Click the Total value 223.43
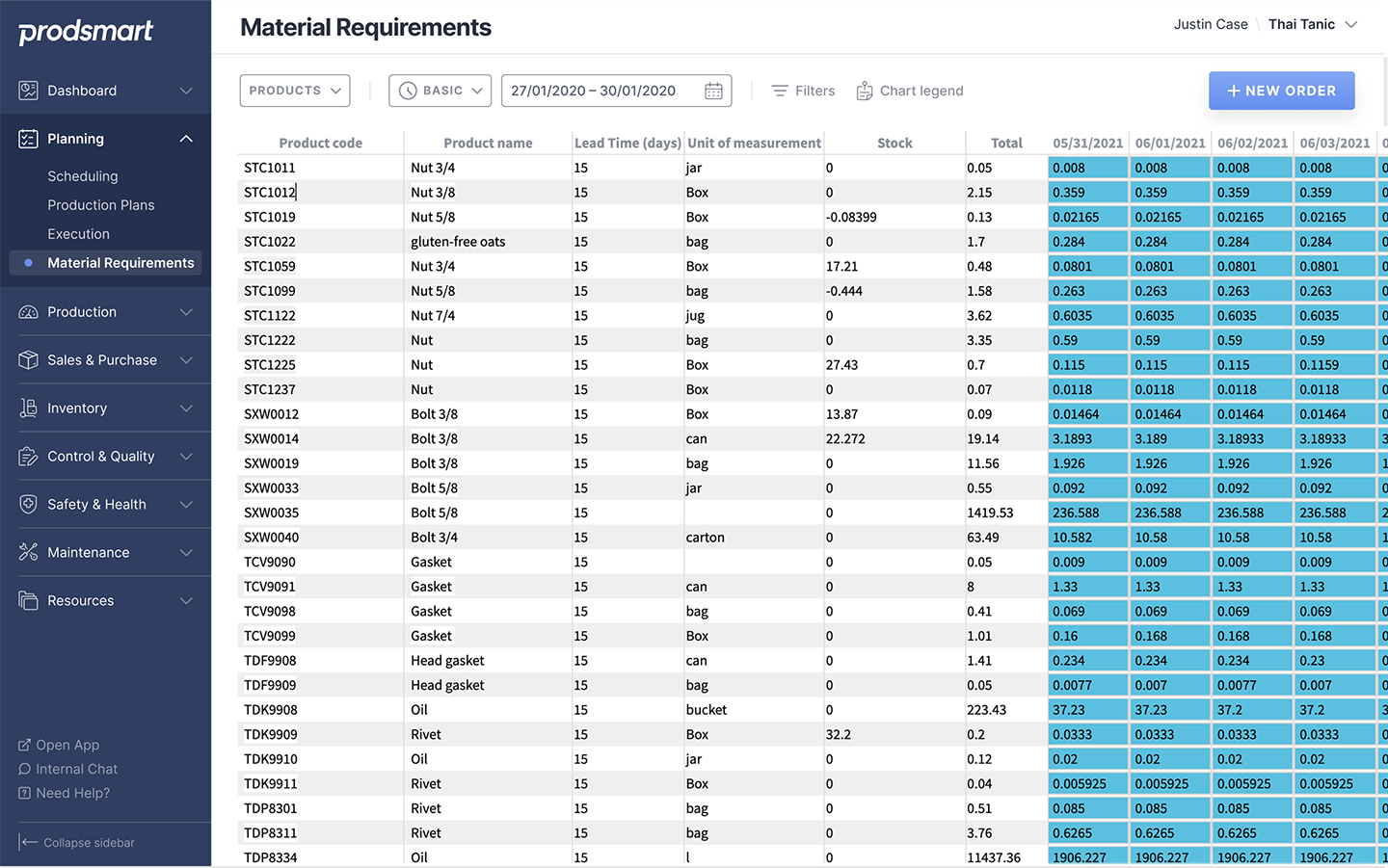 click(x=986, y=710)
